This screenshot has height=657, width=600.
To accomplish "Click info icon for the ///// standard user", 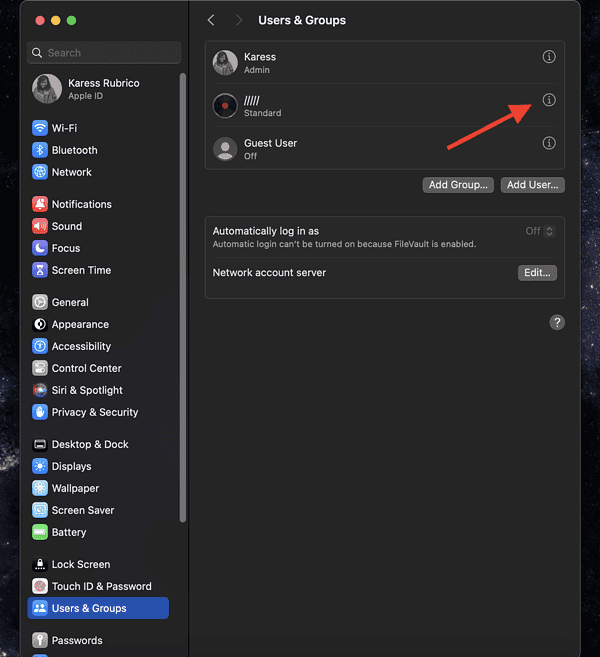I will (x=548, y=100).
